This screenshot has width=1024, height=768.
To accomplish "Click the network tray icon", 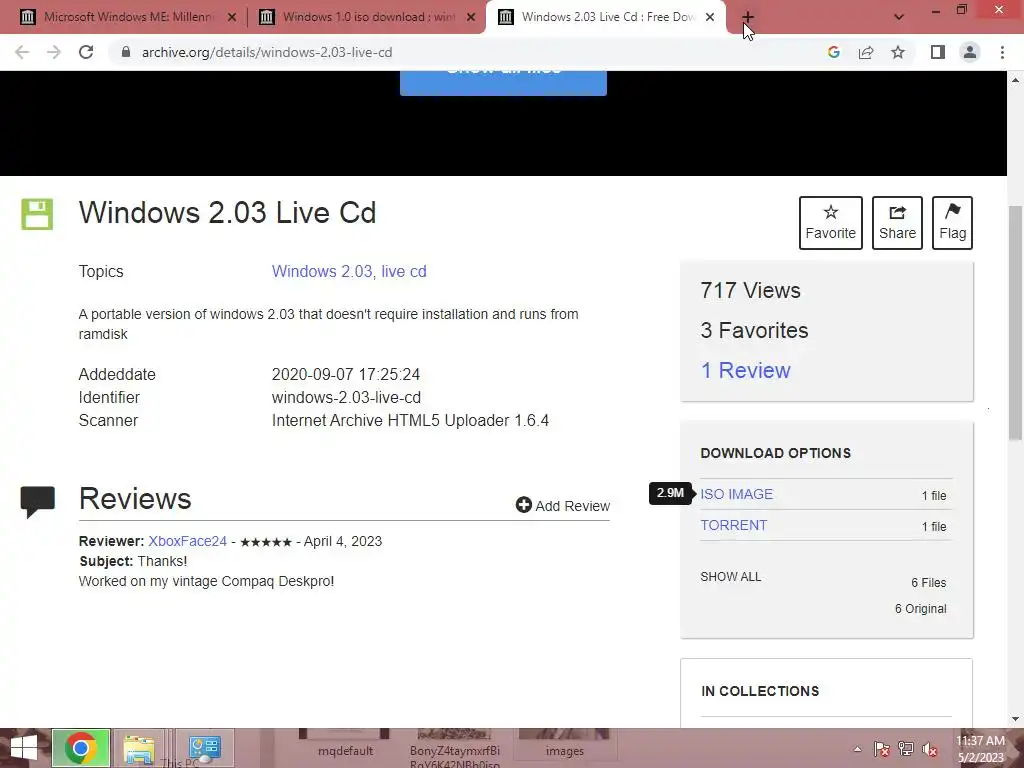I will coord(906,749).
